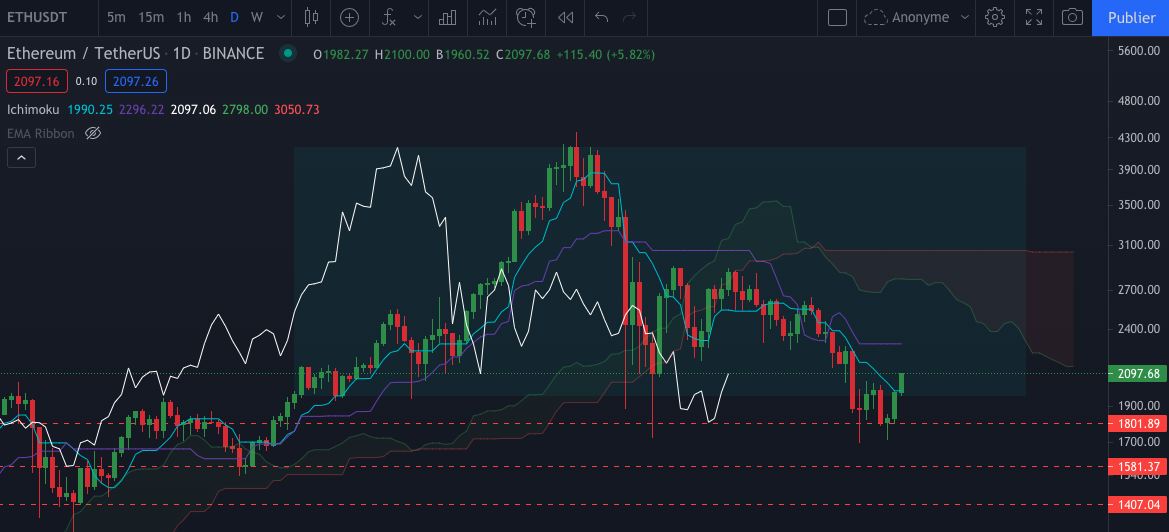Collapse the indicator legend with the chevron
Image resolution: width=1169 pixels, height=532 pixels.
click(x=21, y=157)
